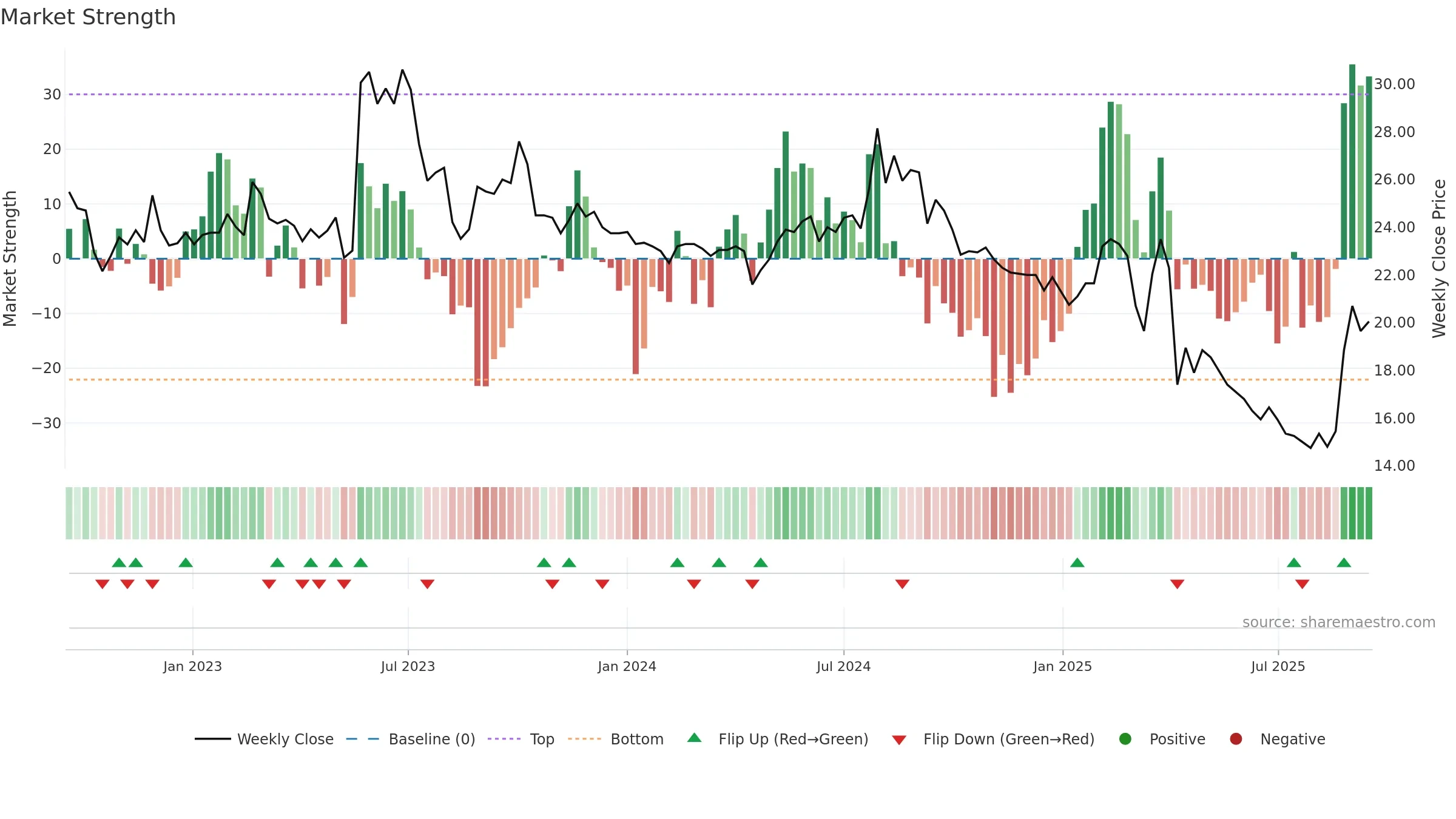The height and width of the screenshot is (819, 1456).
Task: Toggle the Bottom threshold legend entry
Action: pos(616,739)
